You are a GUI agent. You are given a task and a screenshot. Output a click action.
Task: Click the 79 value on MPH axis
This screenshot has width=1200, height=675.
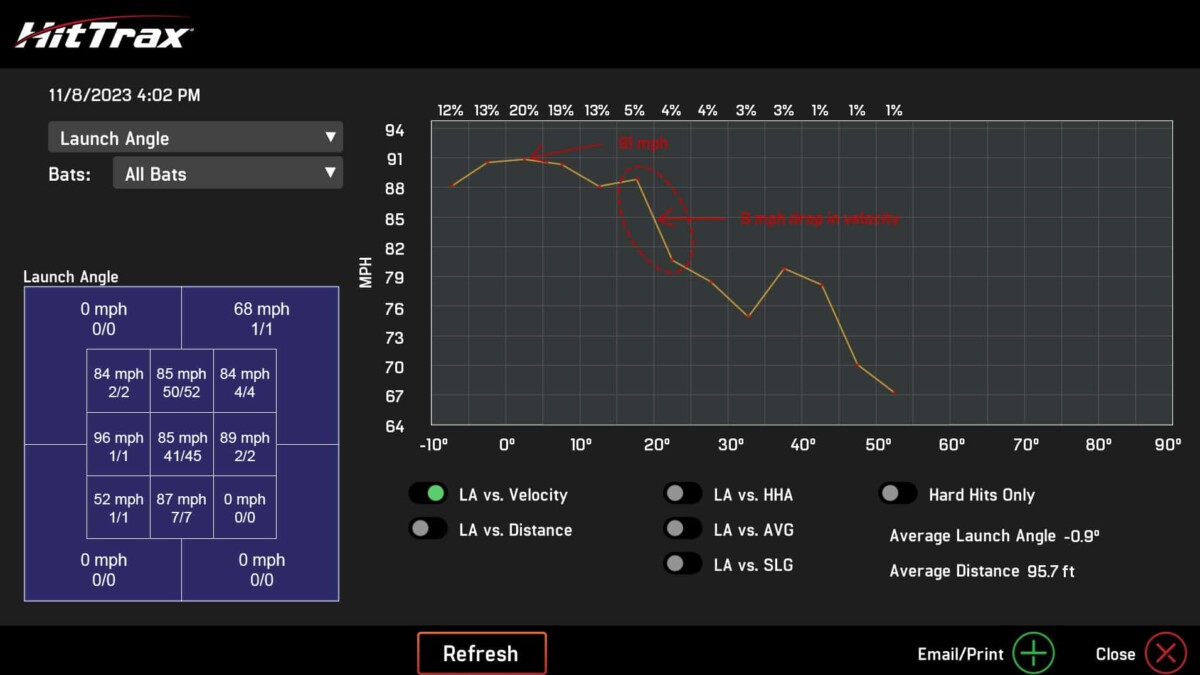(395, 278)
